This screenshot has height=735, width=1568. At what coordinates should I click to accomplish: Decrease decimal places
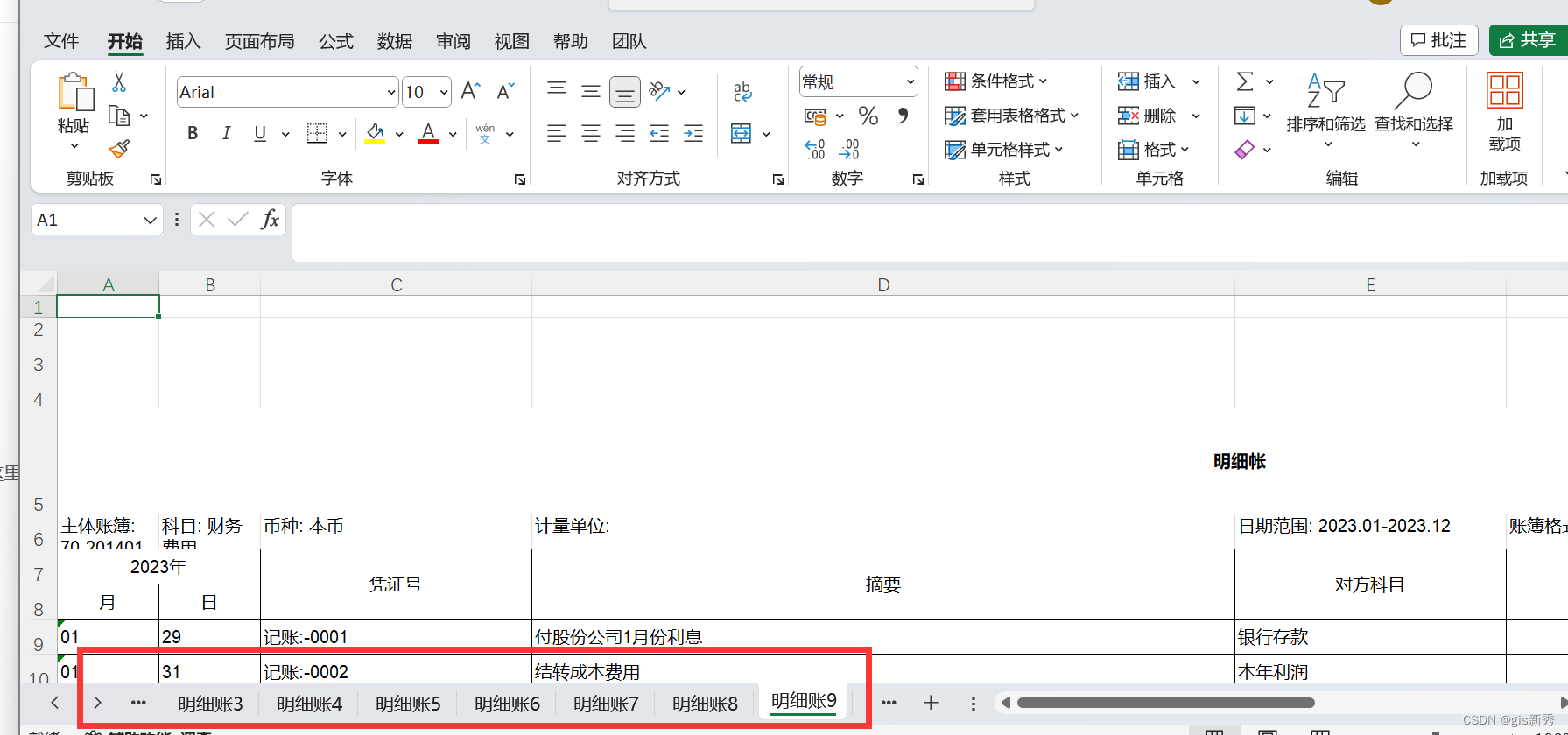[x=849, y=150]
